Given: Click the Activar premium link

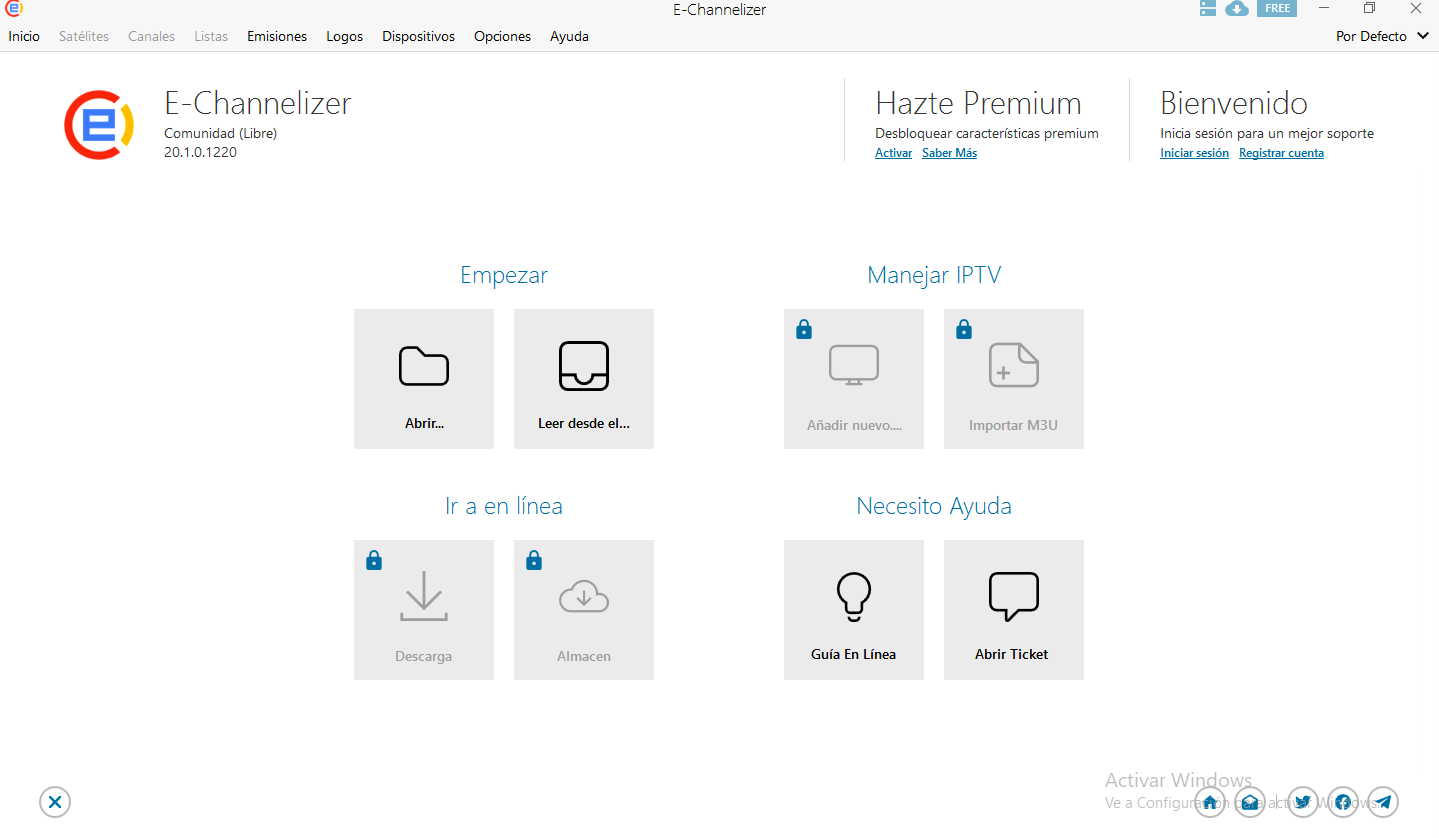Looking at the screenshot, I should (893, 153).
